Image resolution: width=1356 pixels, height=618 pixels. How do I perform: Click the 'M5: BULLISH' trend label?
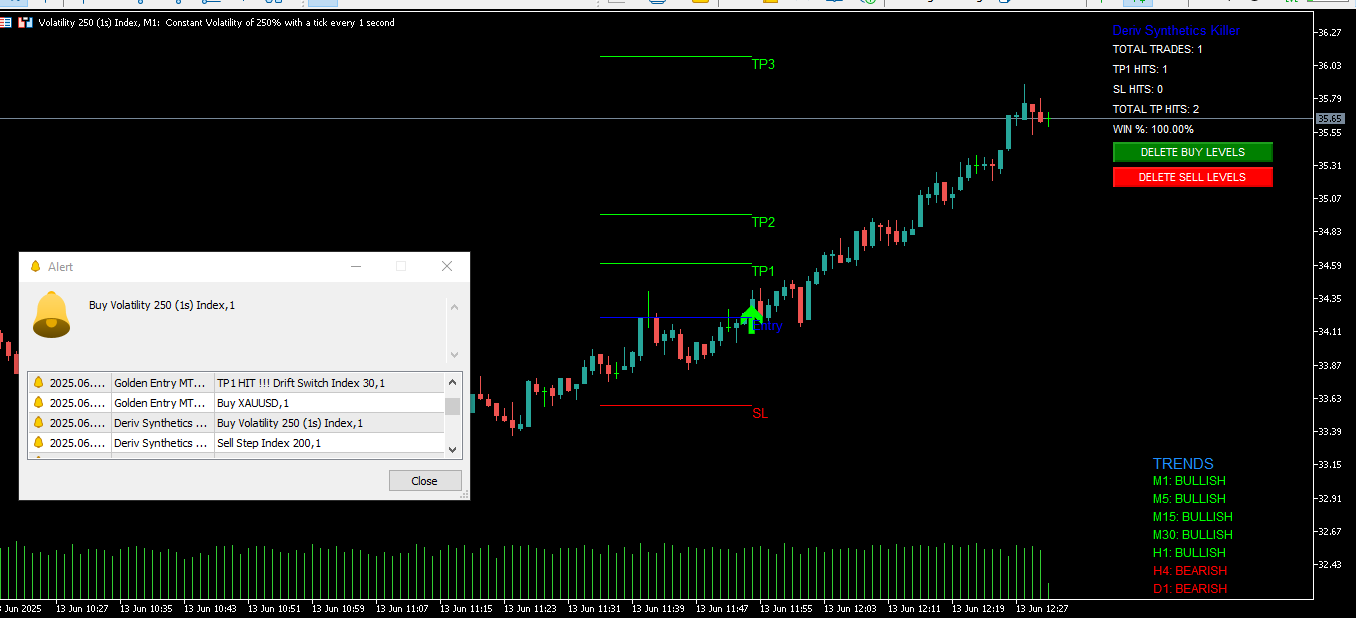tap(1189, 499)
